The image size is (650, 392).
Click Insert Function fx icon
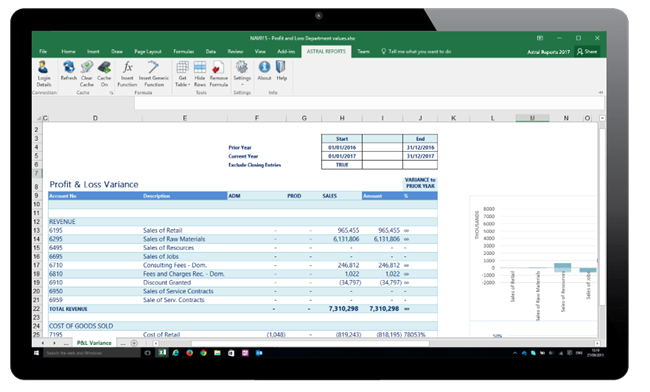pyautogui.click(x=127, y=74)
